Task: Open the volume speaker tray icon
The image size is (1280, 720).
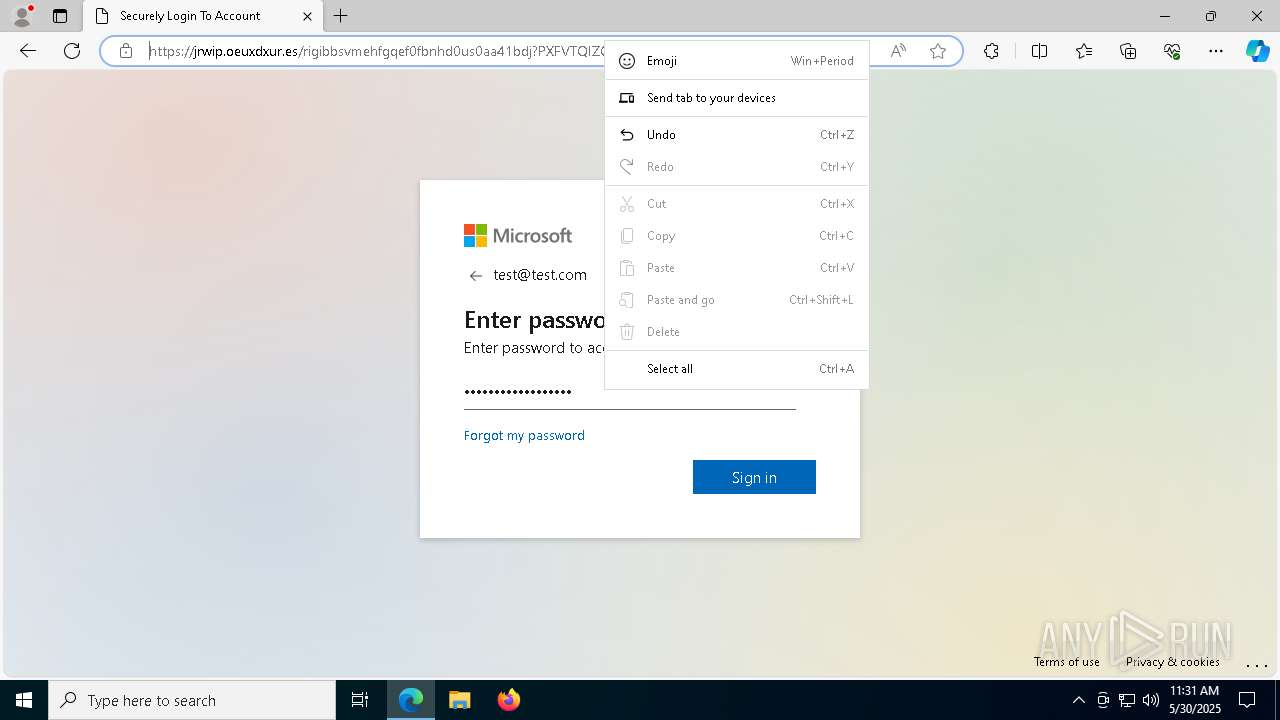Action: click(1150, 700)
